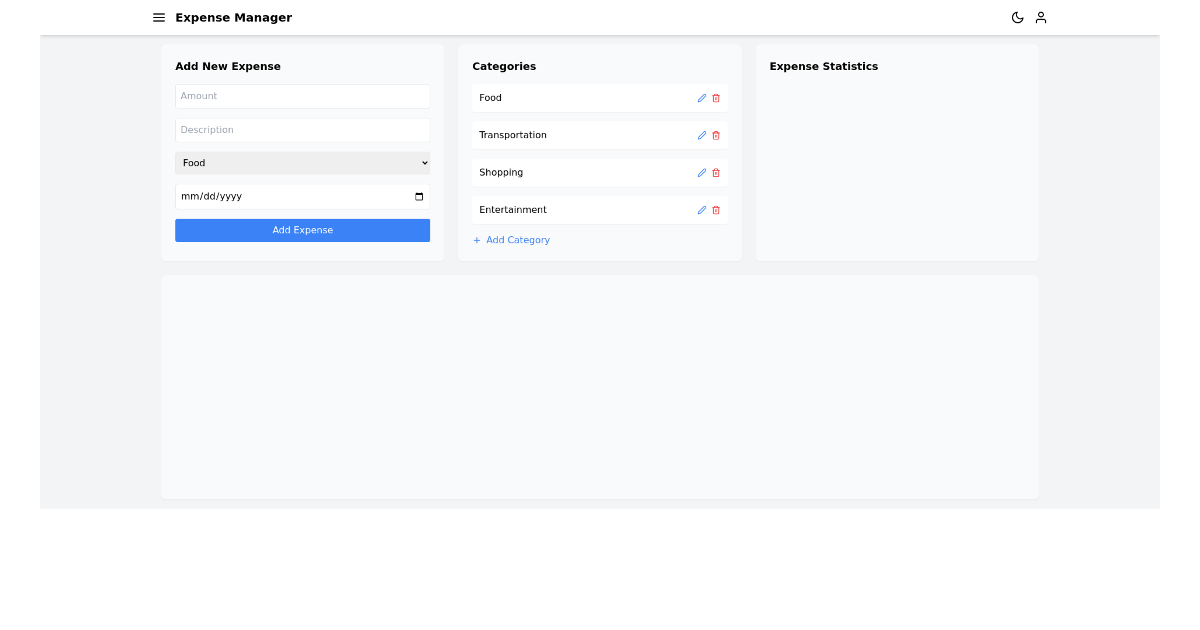The image size is (1200, 630).
Task: Delete the Transportation category
Action: tap(716, 135)
